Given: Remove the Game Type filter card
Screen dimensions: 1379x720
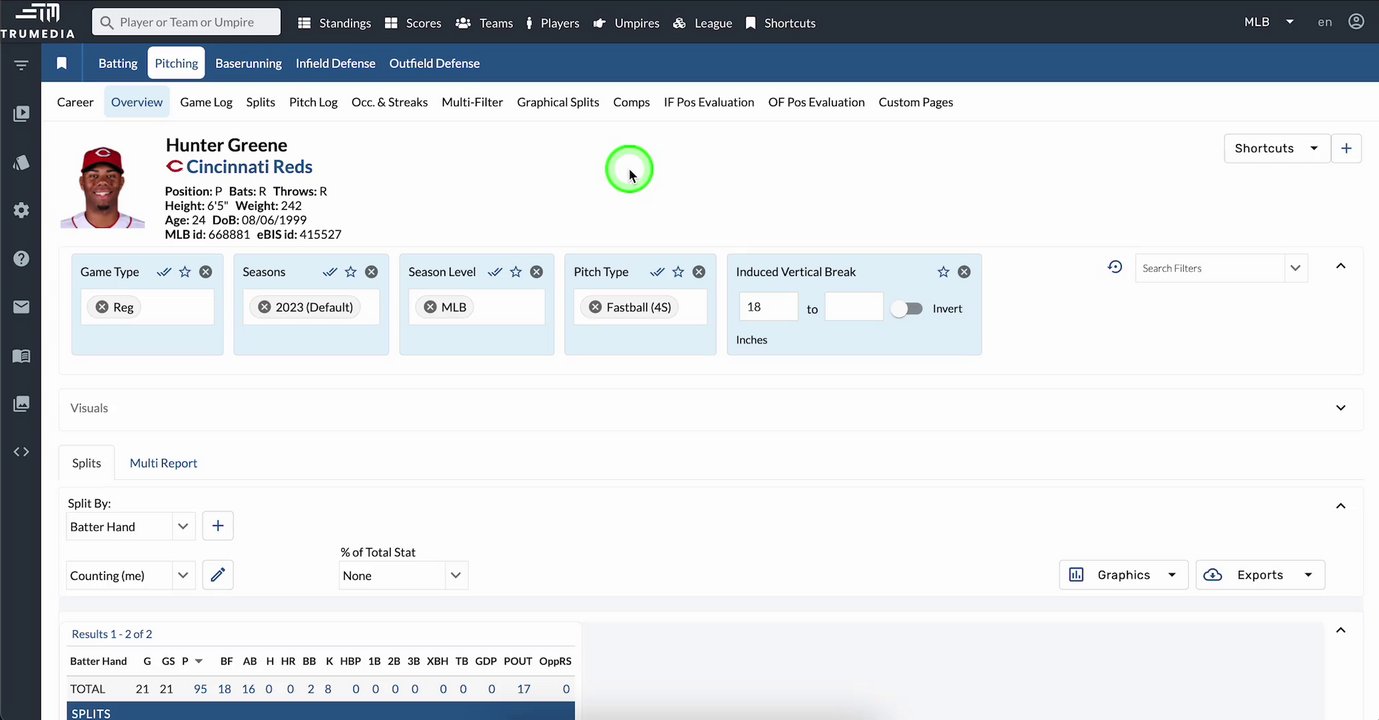Looking at the screenshot, I should [205, 272].
